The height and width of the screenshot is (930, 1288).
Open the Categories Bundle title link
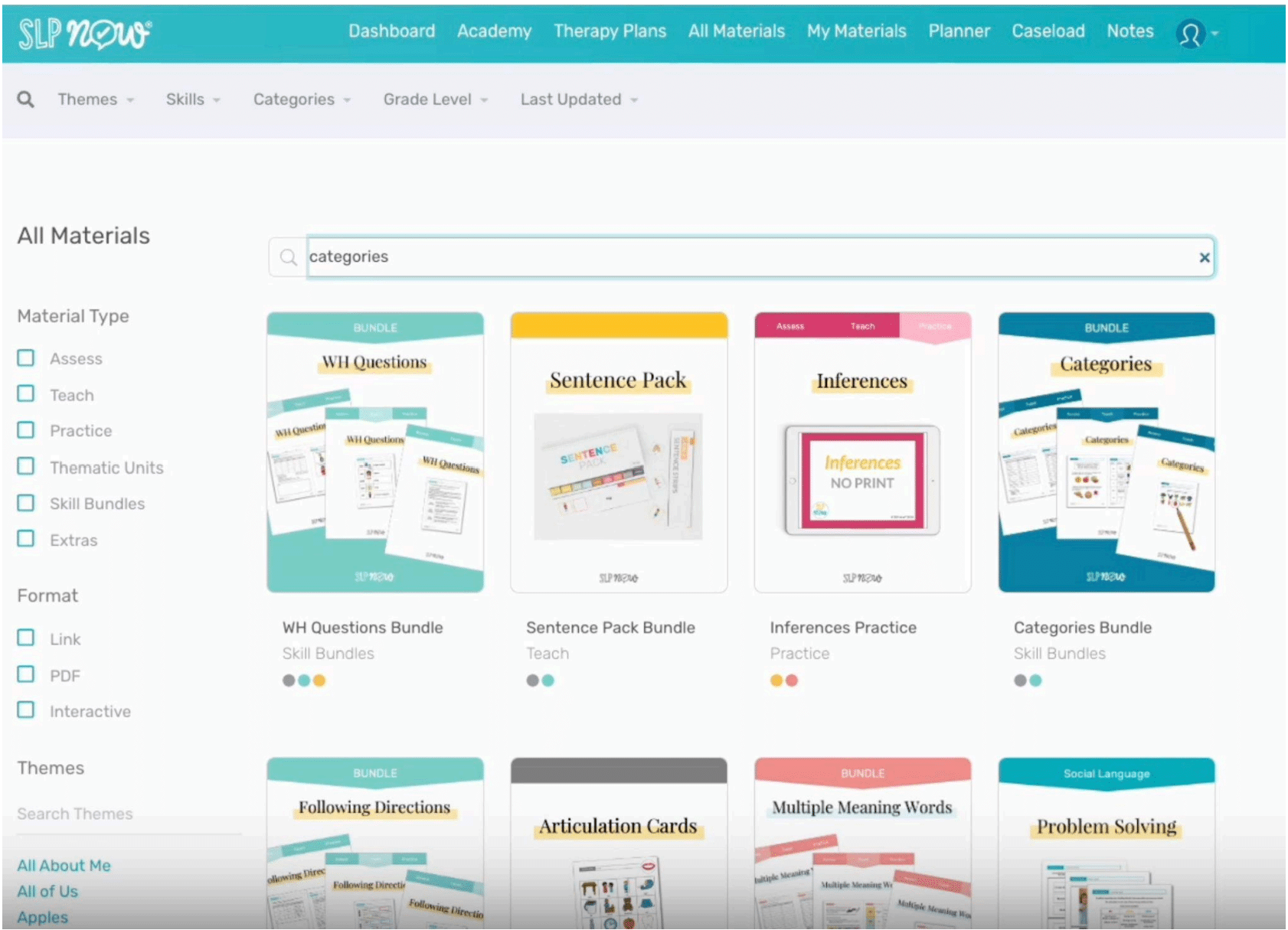tap(1083, 628)
